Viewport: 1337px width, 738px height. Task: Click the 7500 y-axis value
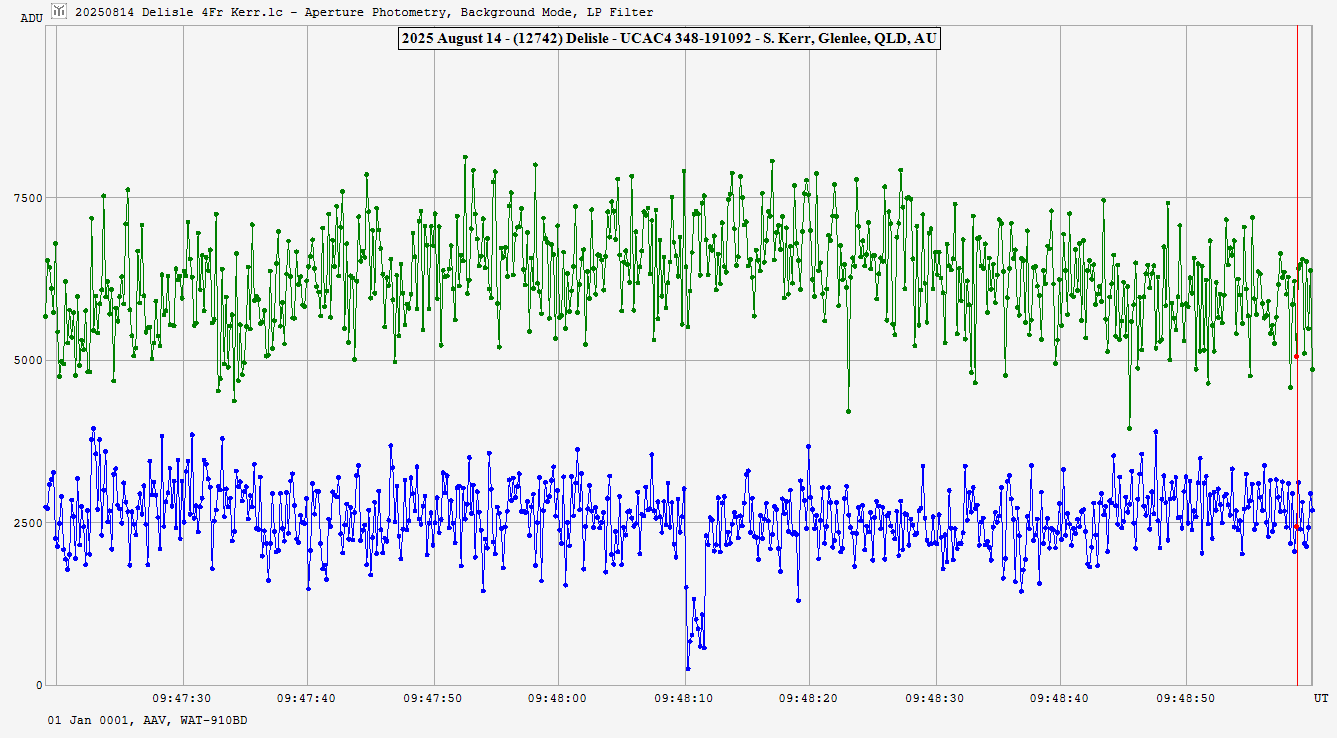(x=26, y=198)
